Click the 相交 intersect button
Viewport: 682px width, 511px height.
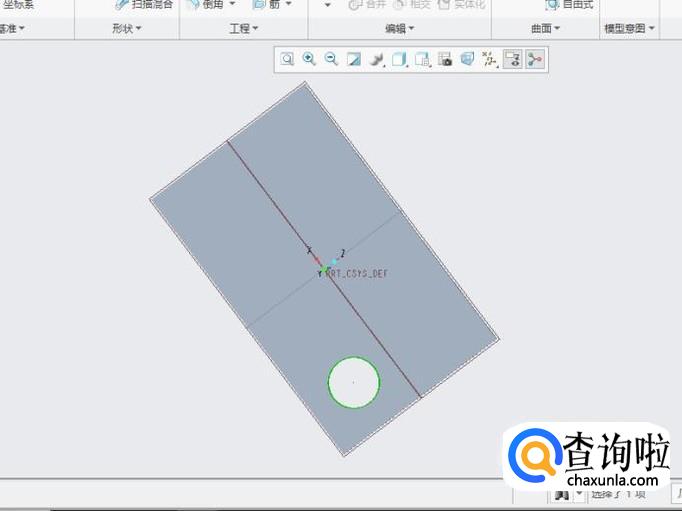click(412, 5)
